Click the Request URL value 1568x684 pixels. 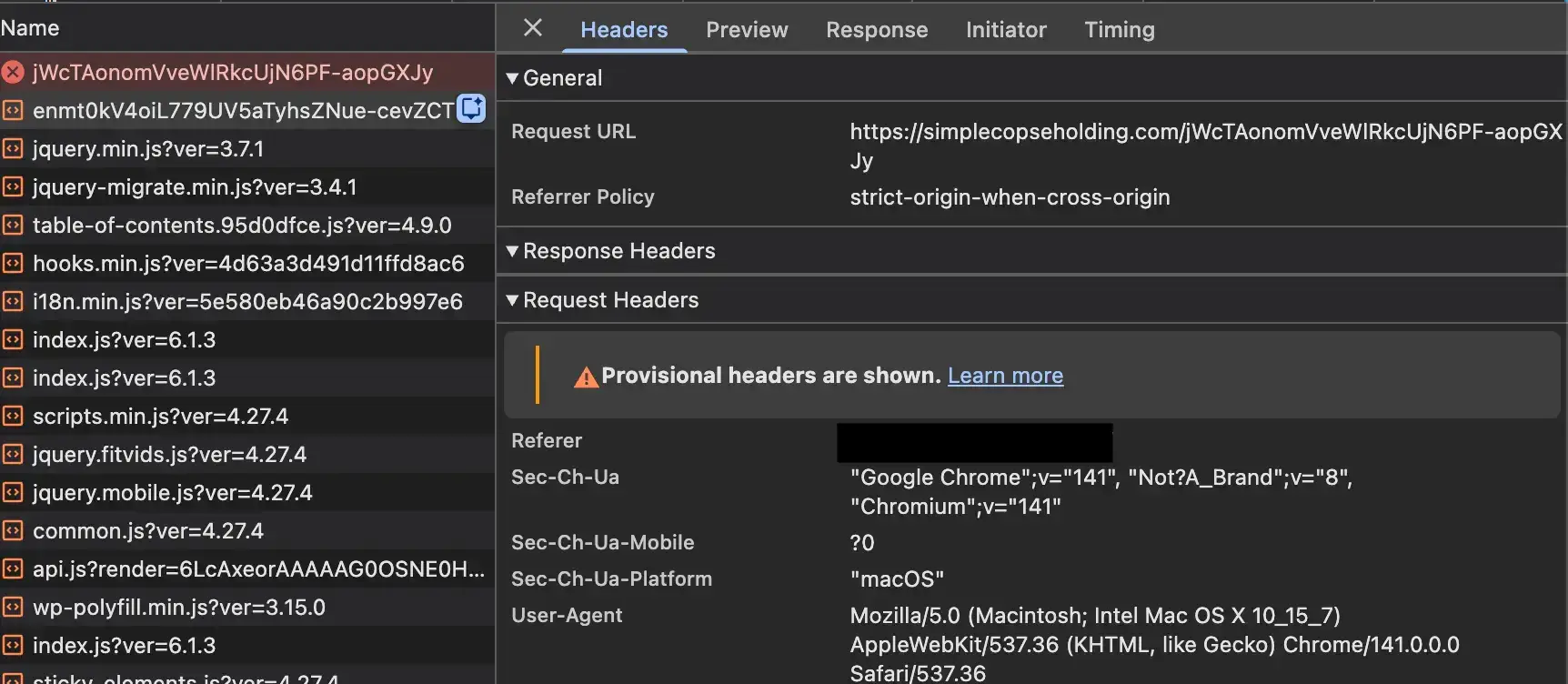point(1206,146)
